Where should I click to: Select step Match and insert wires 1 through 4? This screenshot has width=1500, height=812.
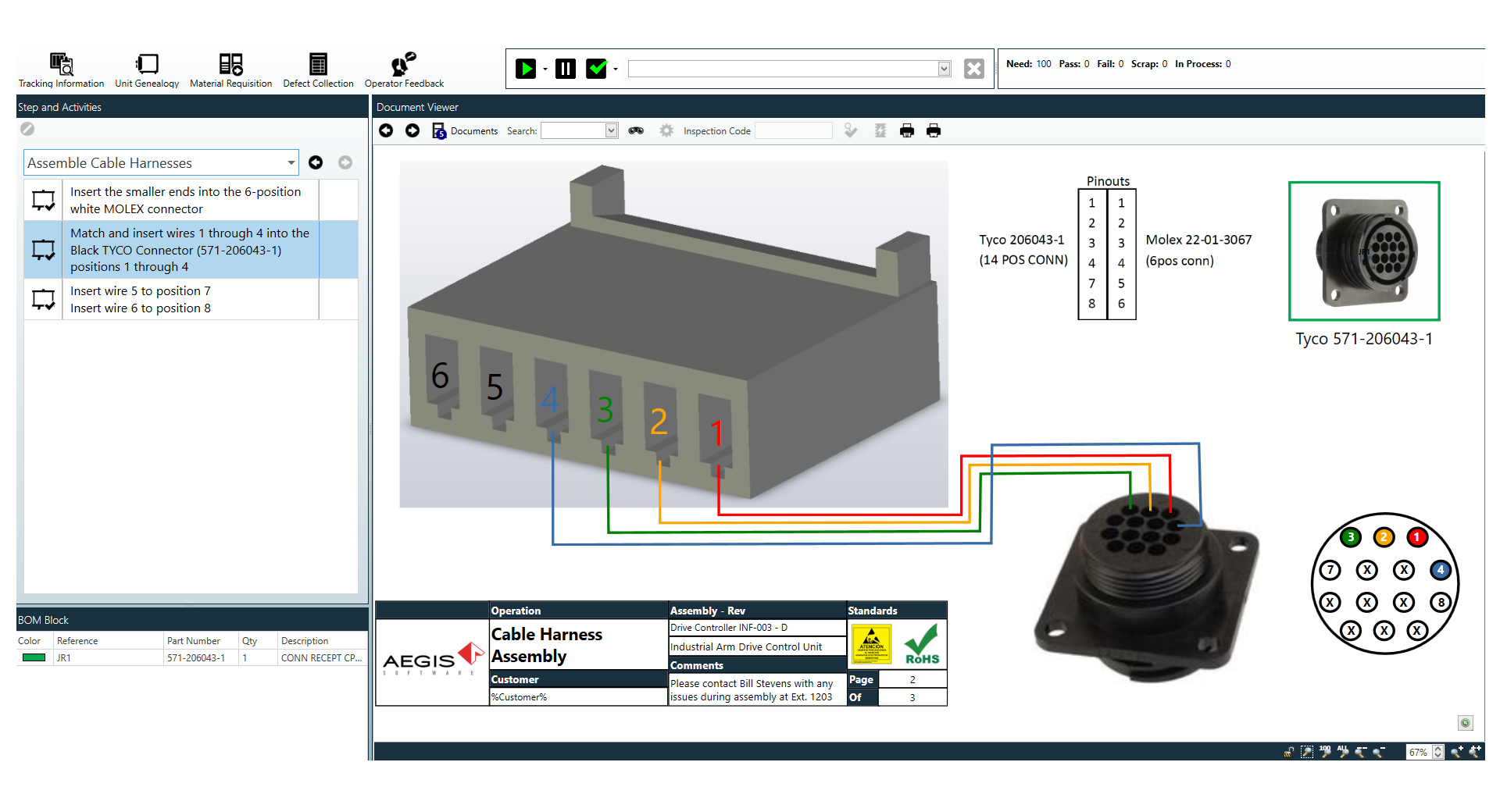click(191, 250)
